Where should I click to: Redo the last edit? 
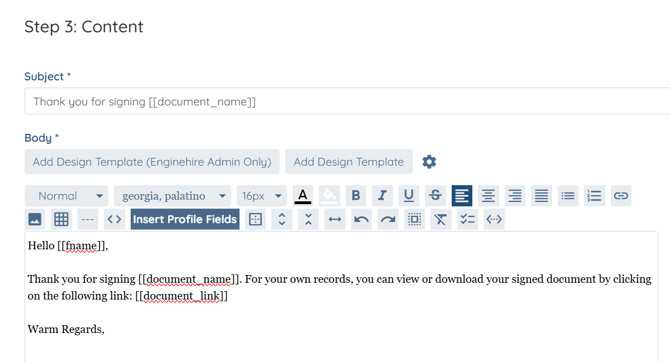coord(388,219)
